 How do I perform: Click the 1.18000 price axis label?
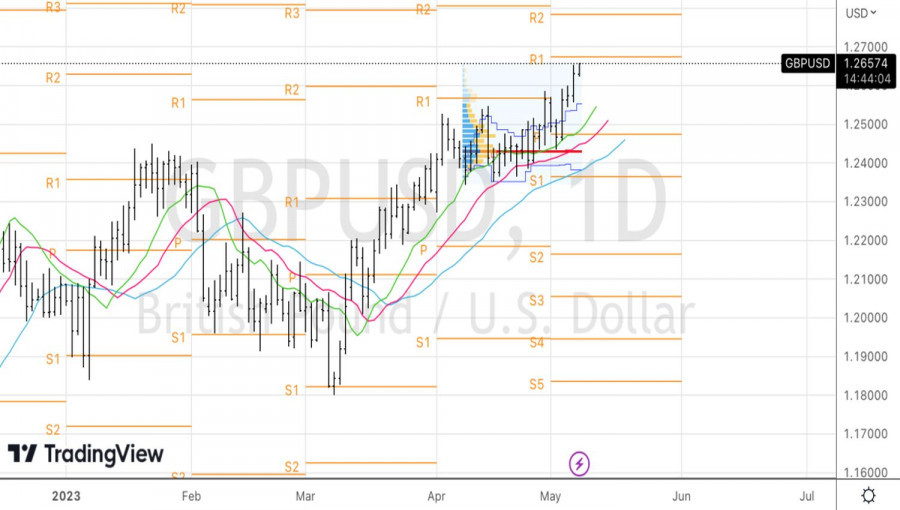(x=866, y=395)
